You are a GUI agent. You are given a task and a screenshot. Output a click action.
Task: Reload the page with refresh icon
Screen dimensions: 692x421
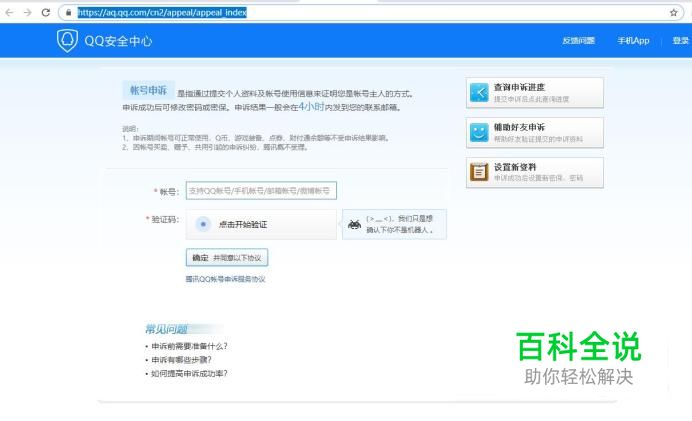click(x=45, y=12)
